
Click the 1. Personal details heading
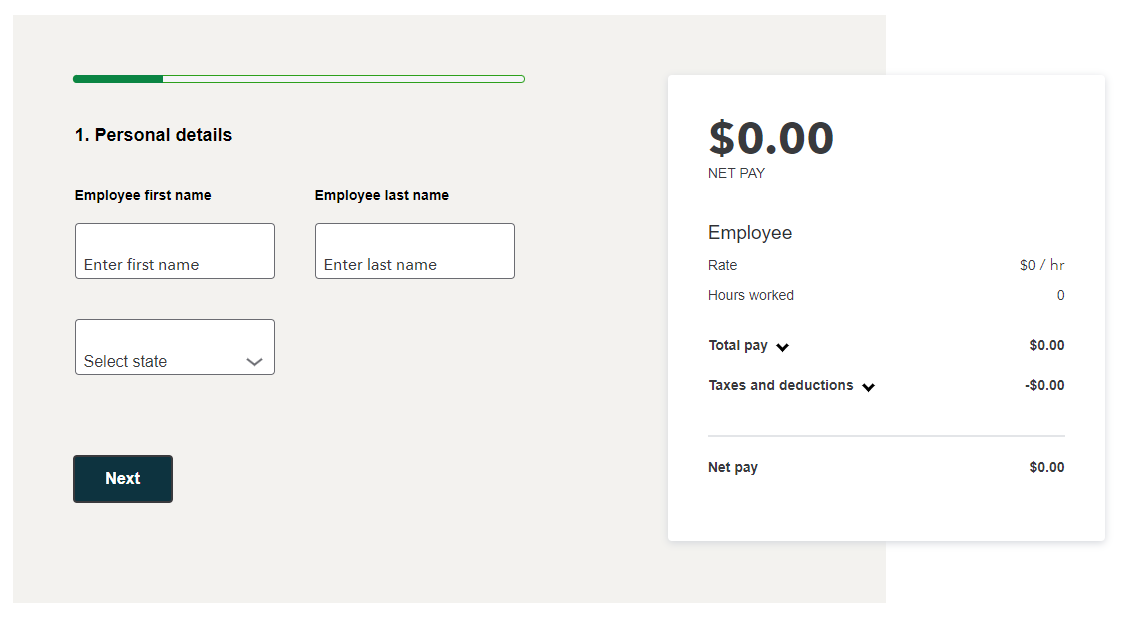point(153,135)
